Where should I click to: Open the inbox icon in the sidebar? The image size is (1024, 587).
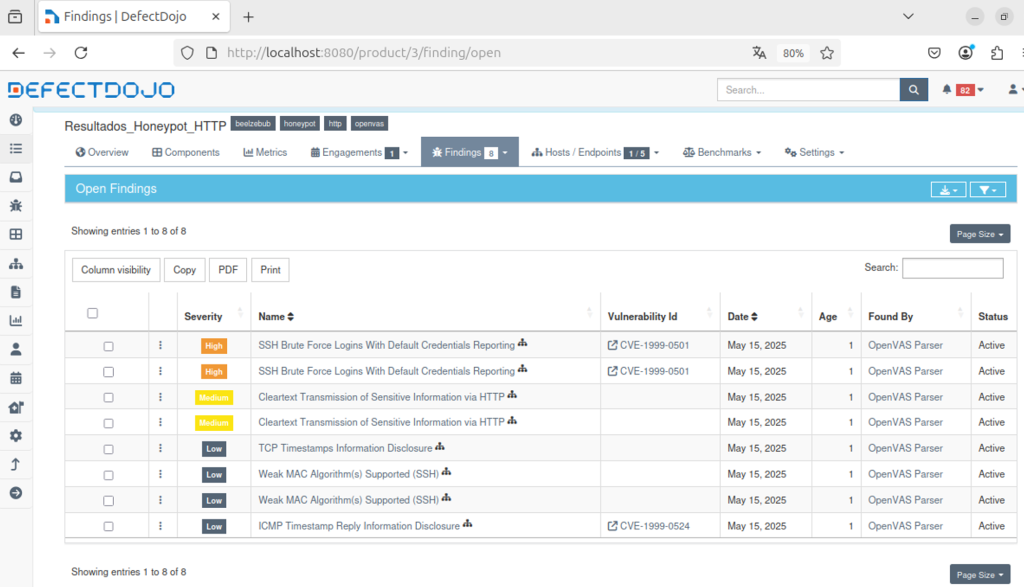pos(15,177)
